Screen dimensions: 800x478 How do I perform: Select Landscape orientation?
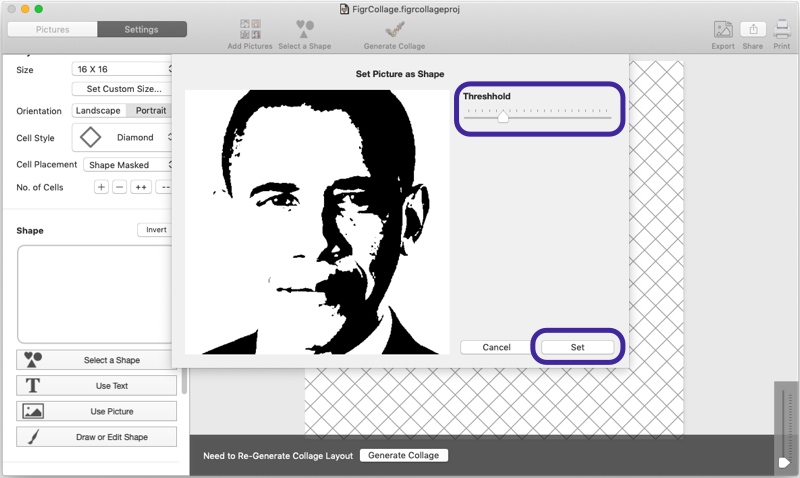[98, 111]
